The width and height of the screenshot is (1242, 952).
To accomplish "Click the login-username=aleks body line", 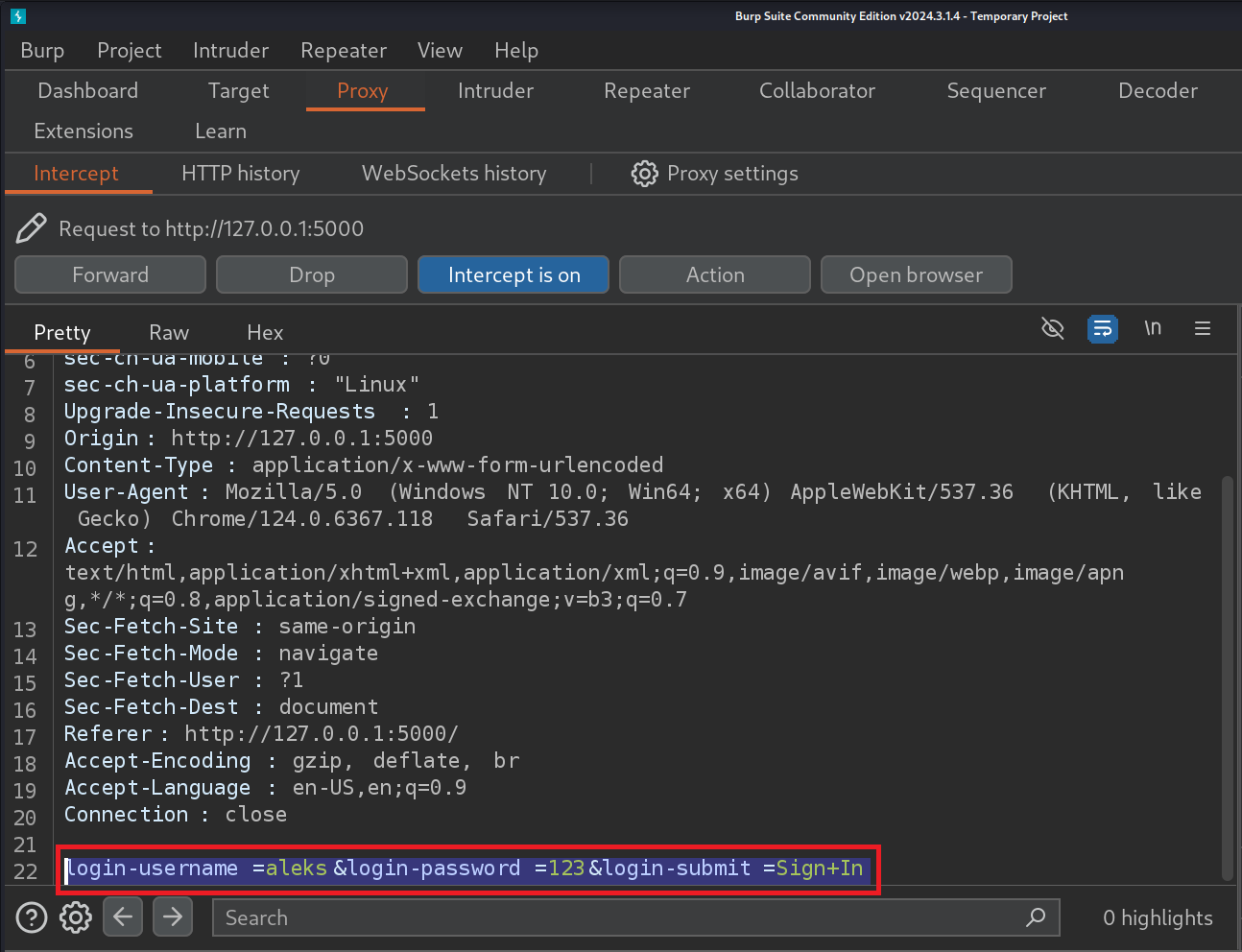I will 466,869.
